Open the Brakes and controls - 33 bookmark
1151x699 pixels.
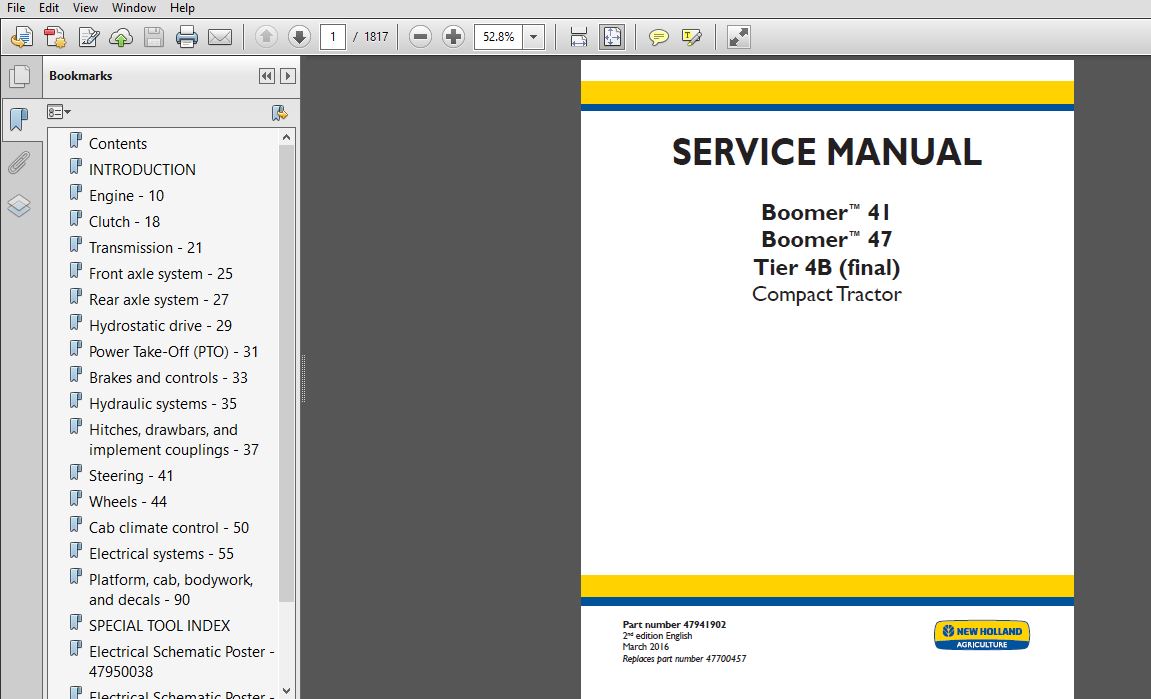(x=168, y=378)
